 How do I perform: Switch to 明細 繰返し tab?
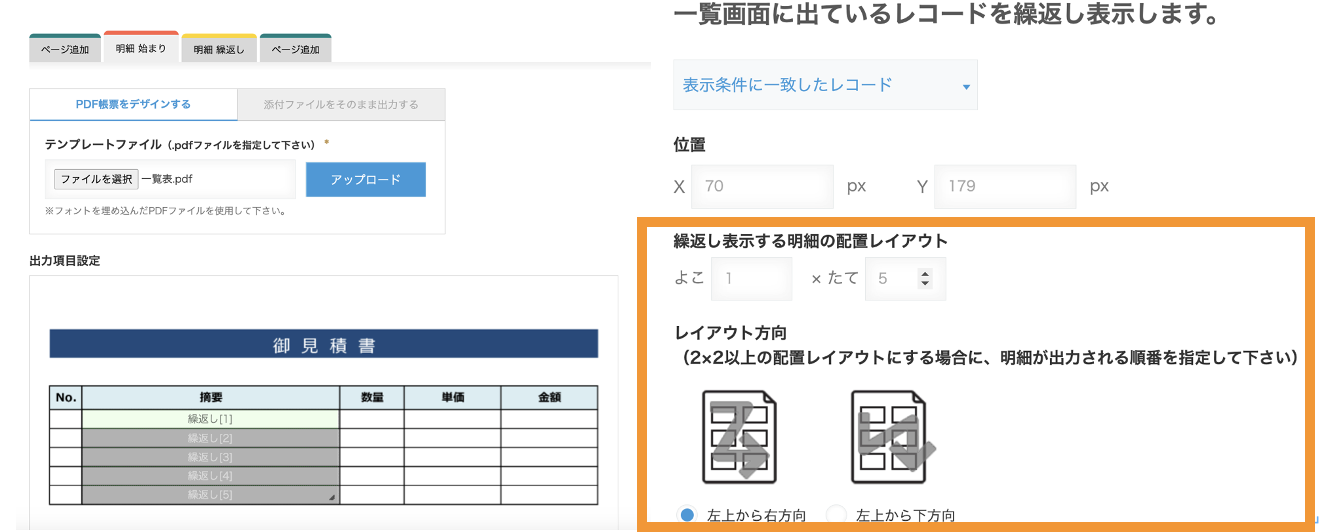pos(219,49)
